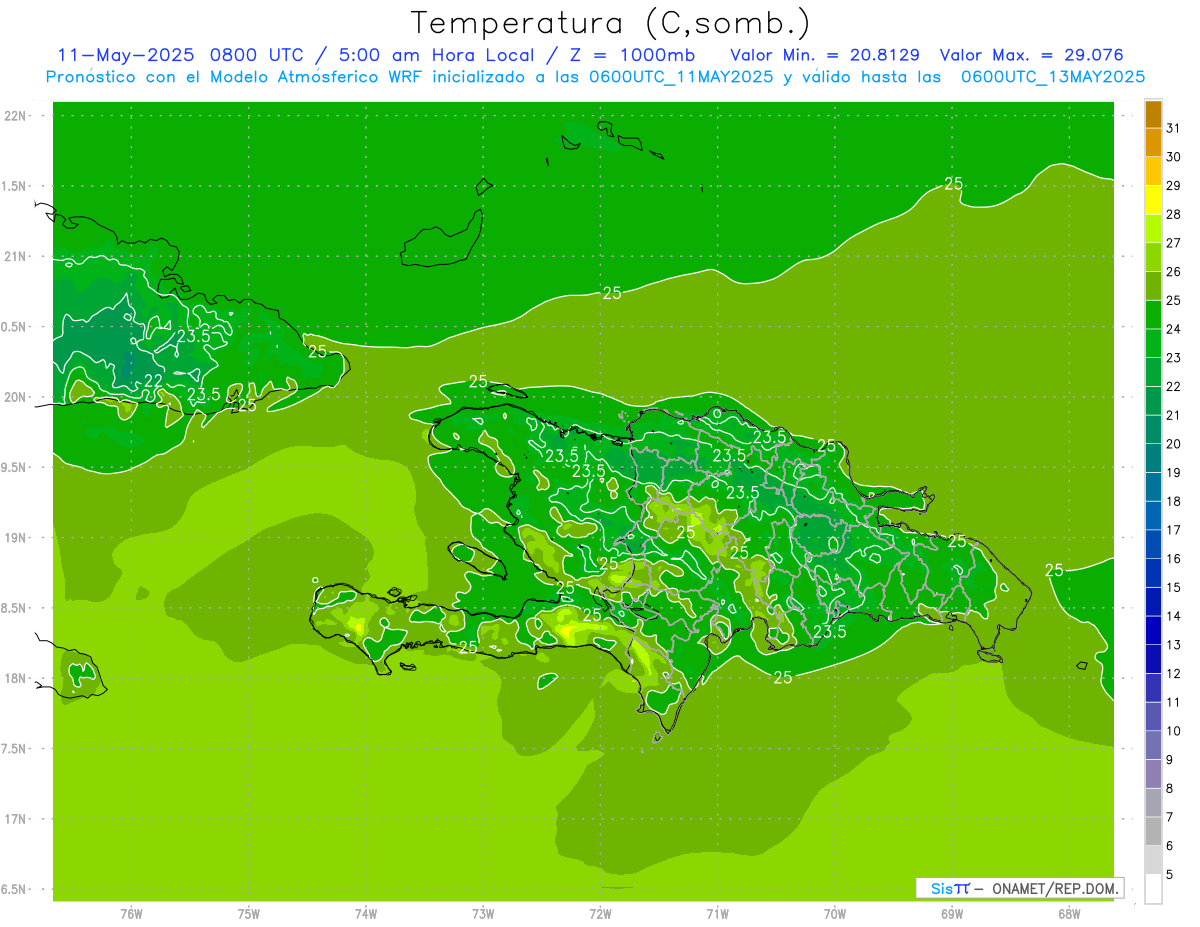The height and width of the screenshot is (927, 1200).
Task: Click the "68W" longitude axis label
Action: coord(1069,913)
